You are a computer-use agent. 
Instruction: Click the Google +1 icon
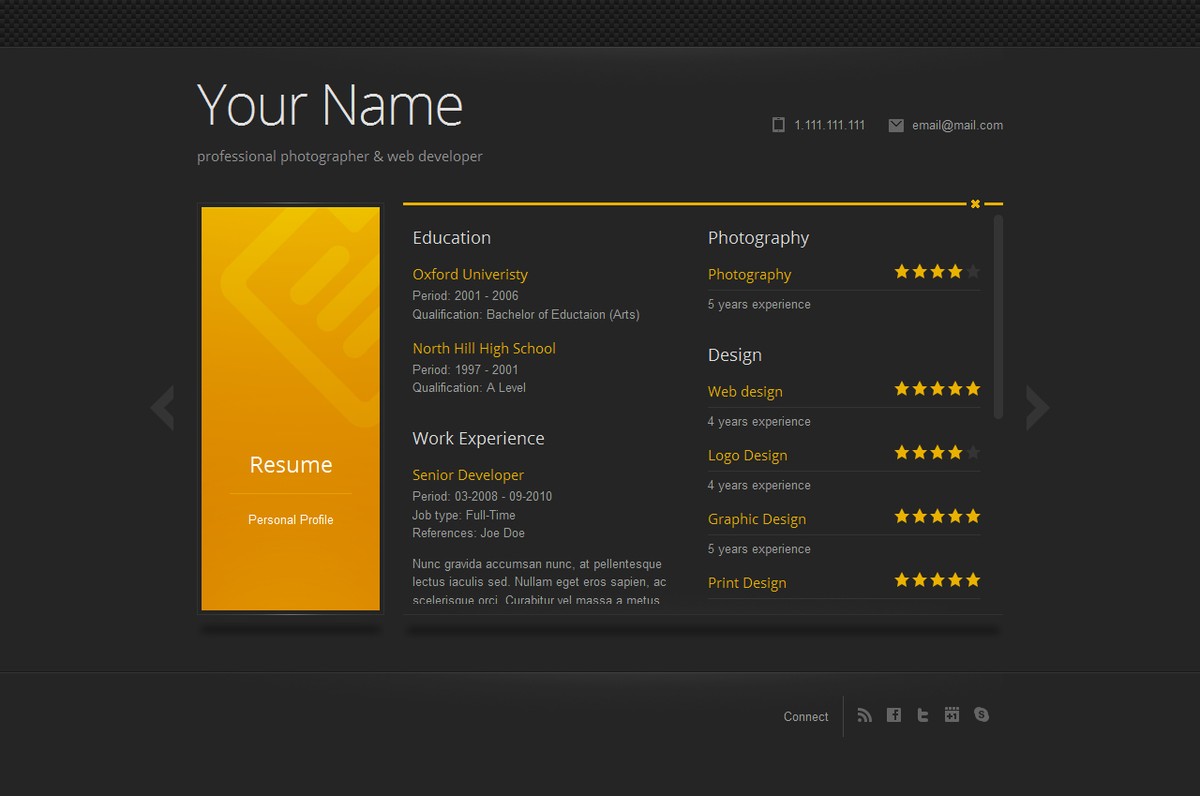point(952,715)
